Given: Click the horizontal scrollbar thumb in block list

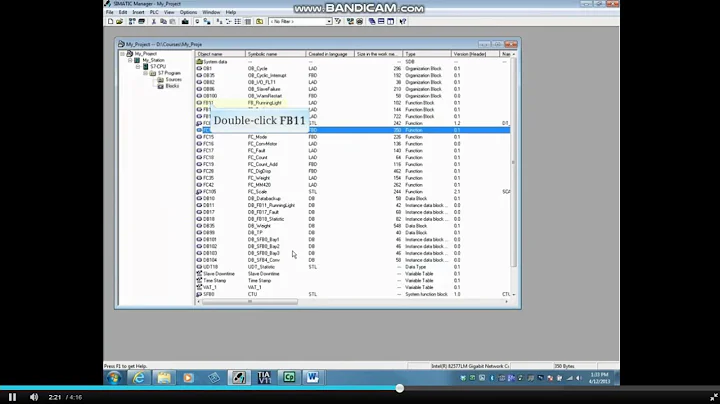Looking at the screenshot, I should click(250, 302).
